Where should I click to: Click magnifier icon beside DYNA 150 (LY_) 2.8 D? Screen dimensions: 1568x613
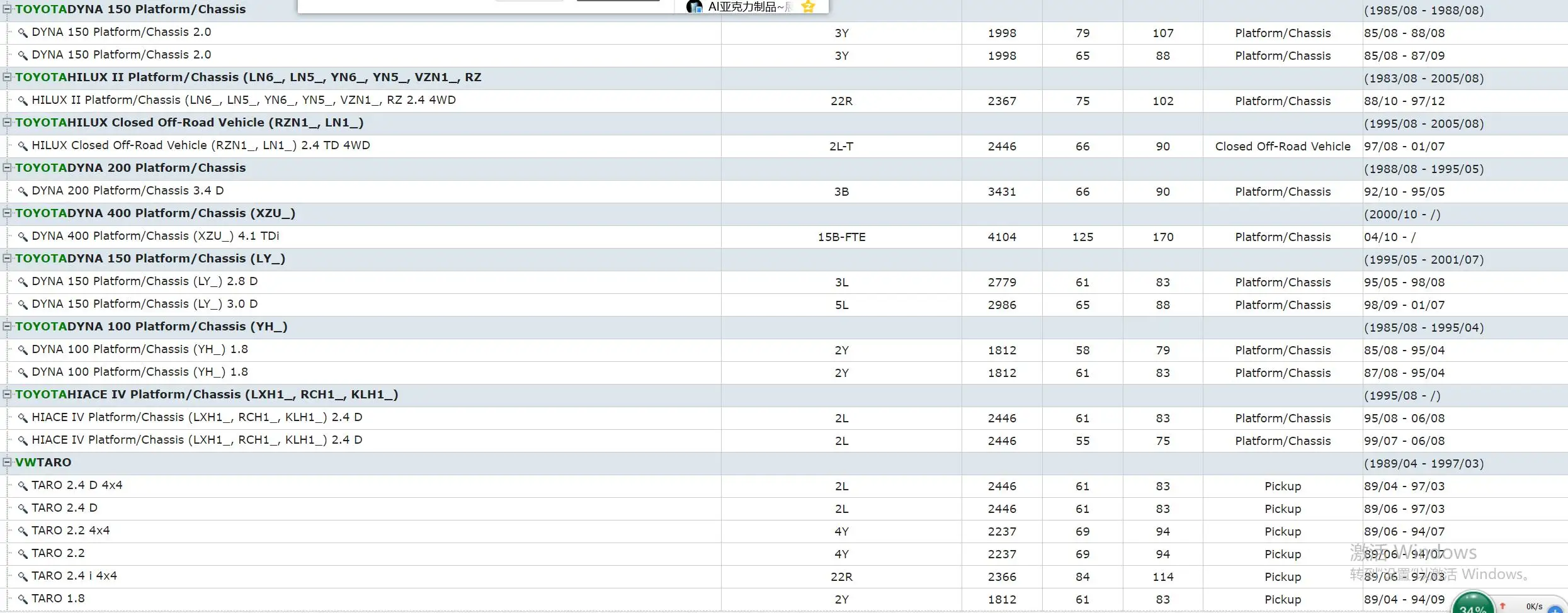pyautogui.click(x=23, y=282)
